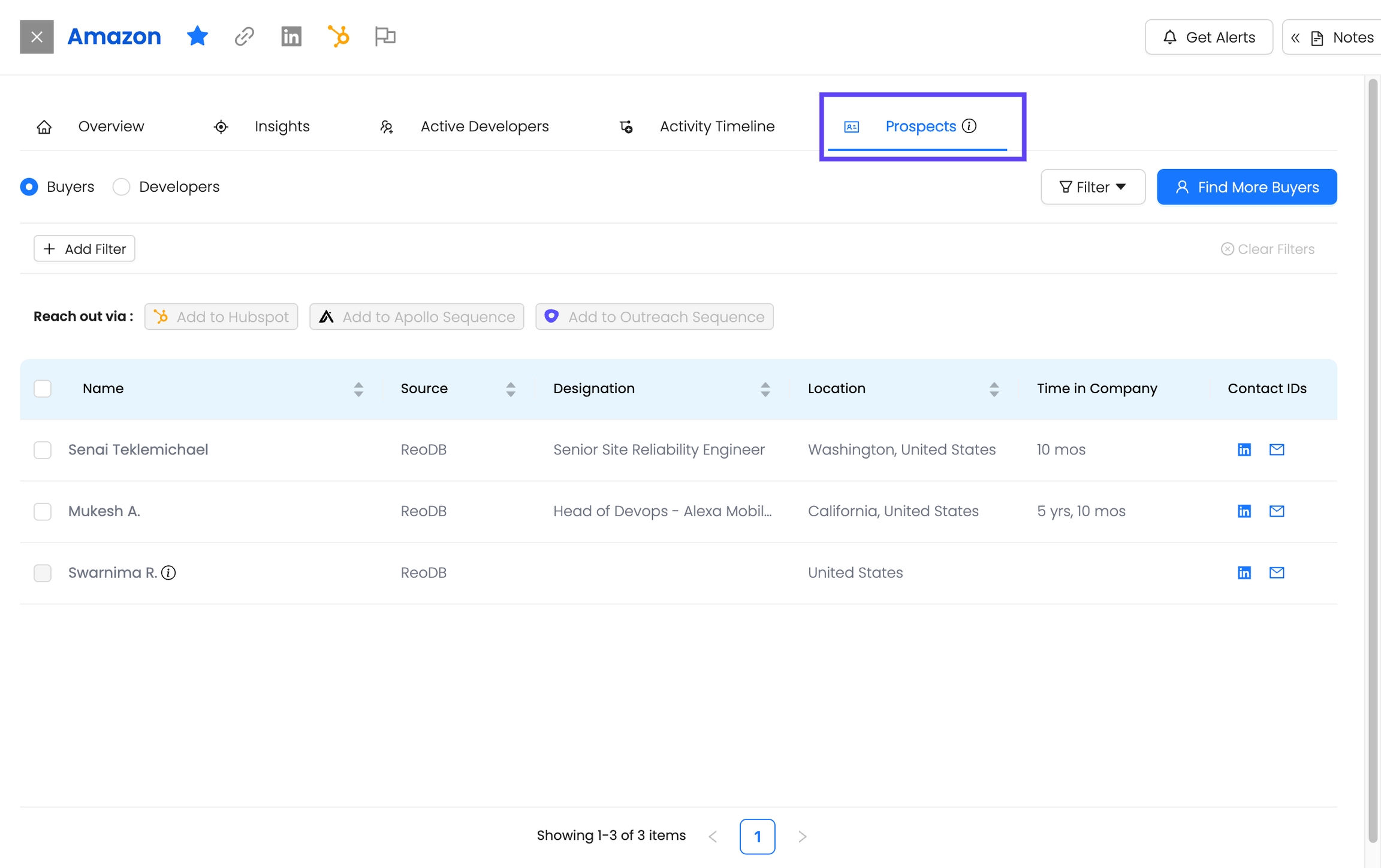
Task: Click the copy link chain icon
Action: (244, 37)
